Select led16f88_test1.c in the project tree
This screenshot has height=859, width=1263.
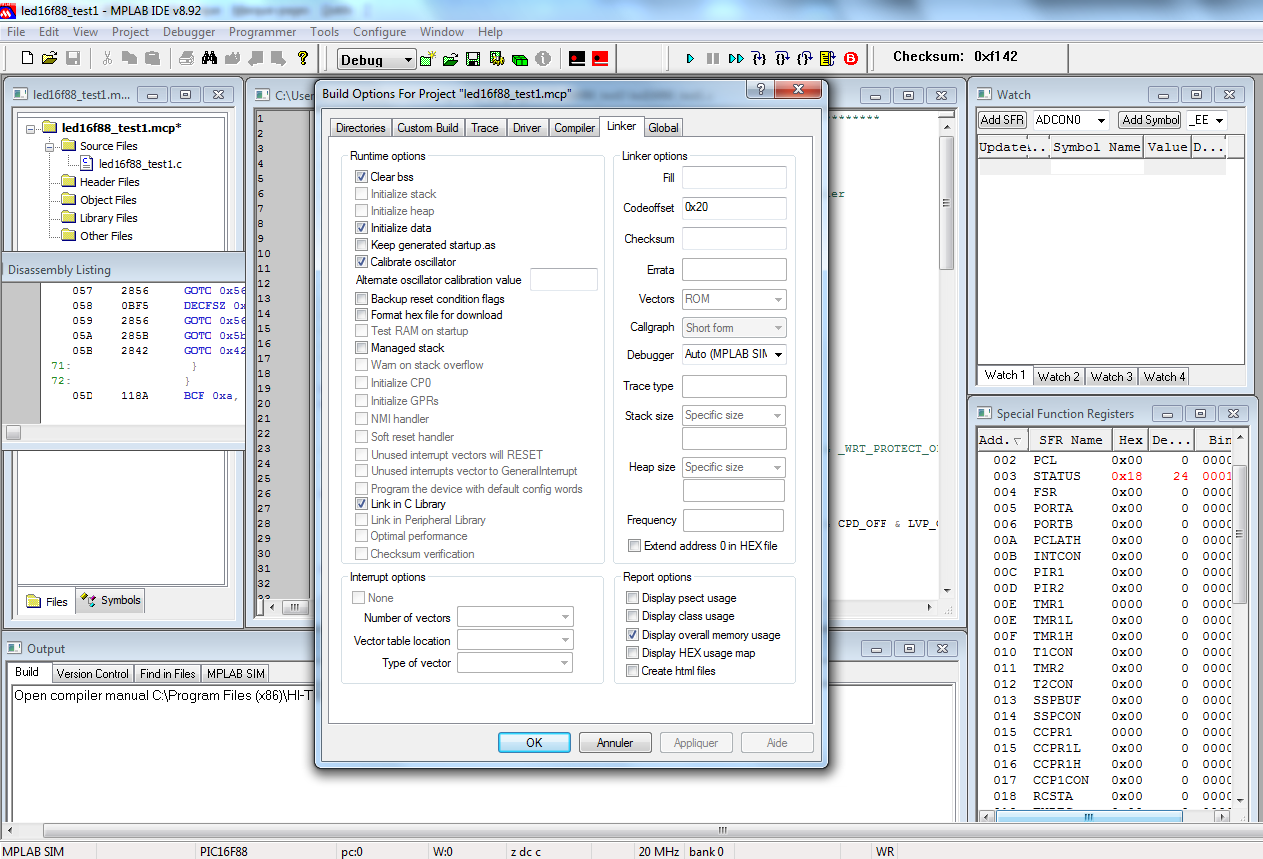[x=140, y=164]
